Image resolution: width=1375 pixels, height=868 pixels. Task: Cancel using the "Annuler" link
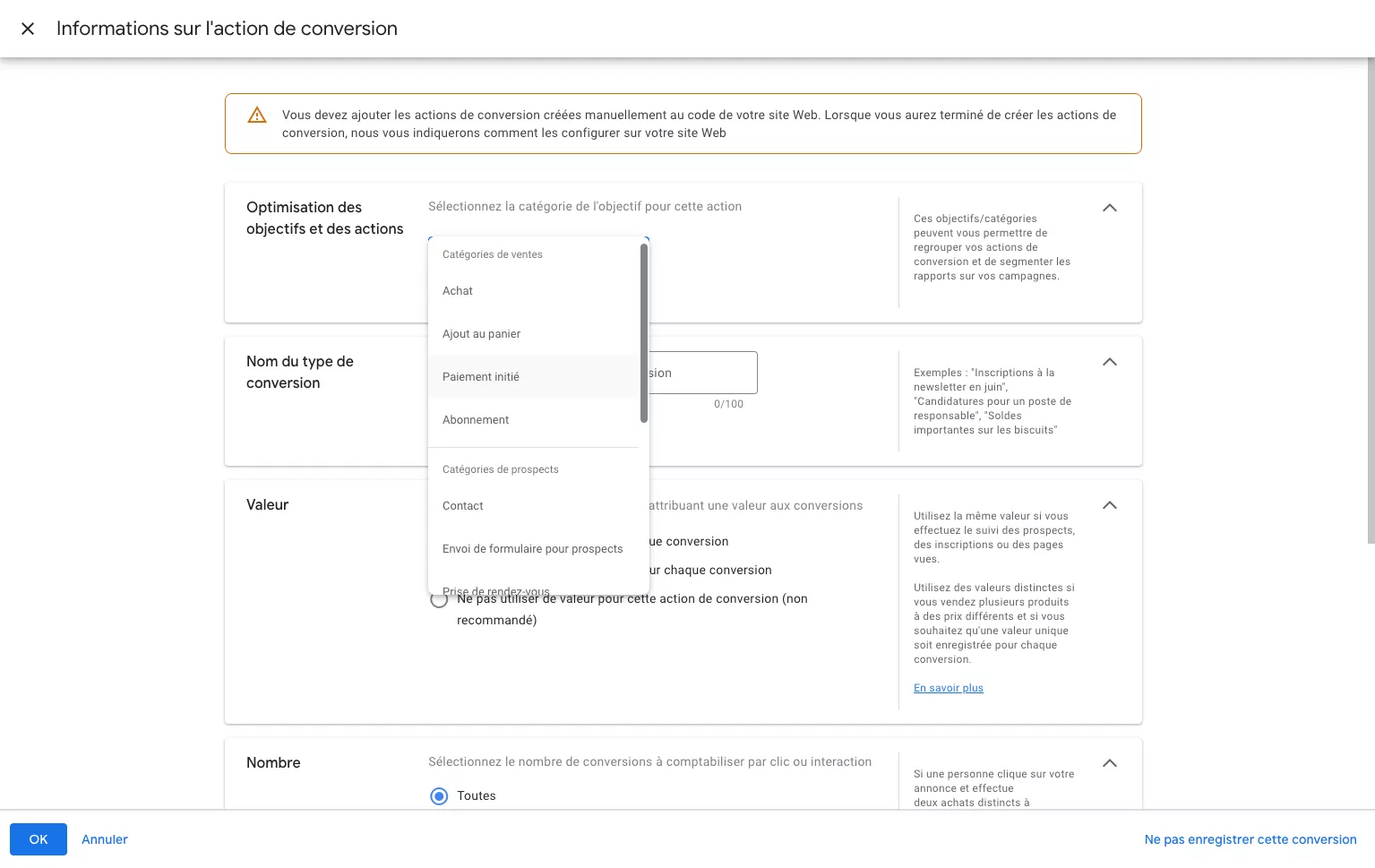pos(104,838)
